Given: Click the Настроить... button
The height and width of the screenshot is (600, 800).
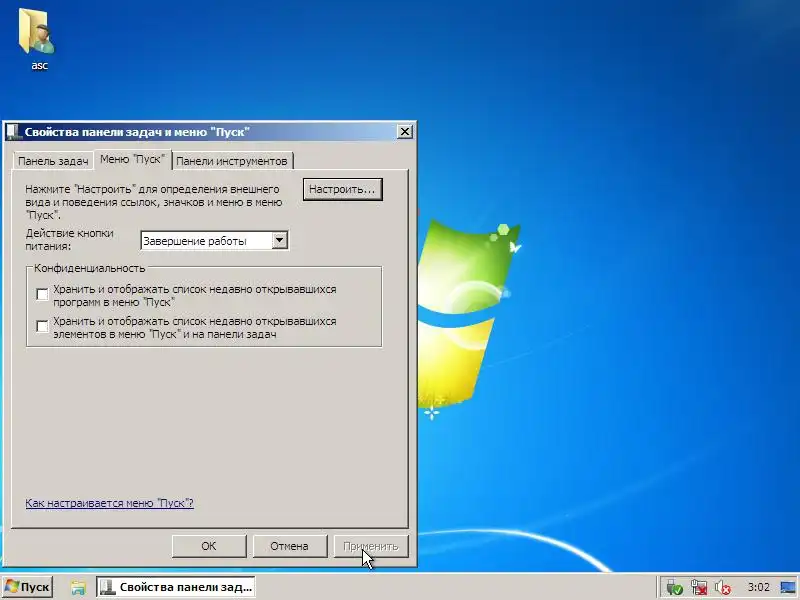Looking at the screenshot, I should (342, 189).
